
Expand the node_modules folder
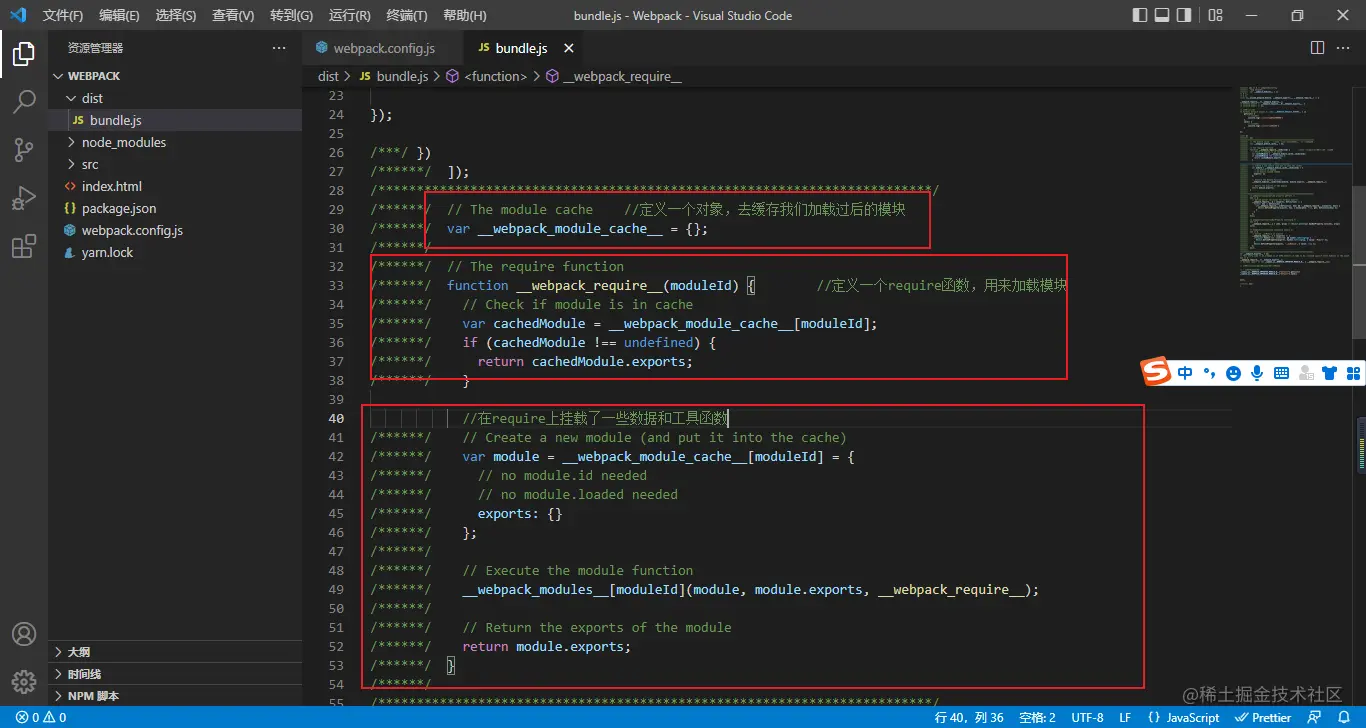(123, 142)
